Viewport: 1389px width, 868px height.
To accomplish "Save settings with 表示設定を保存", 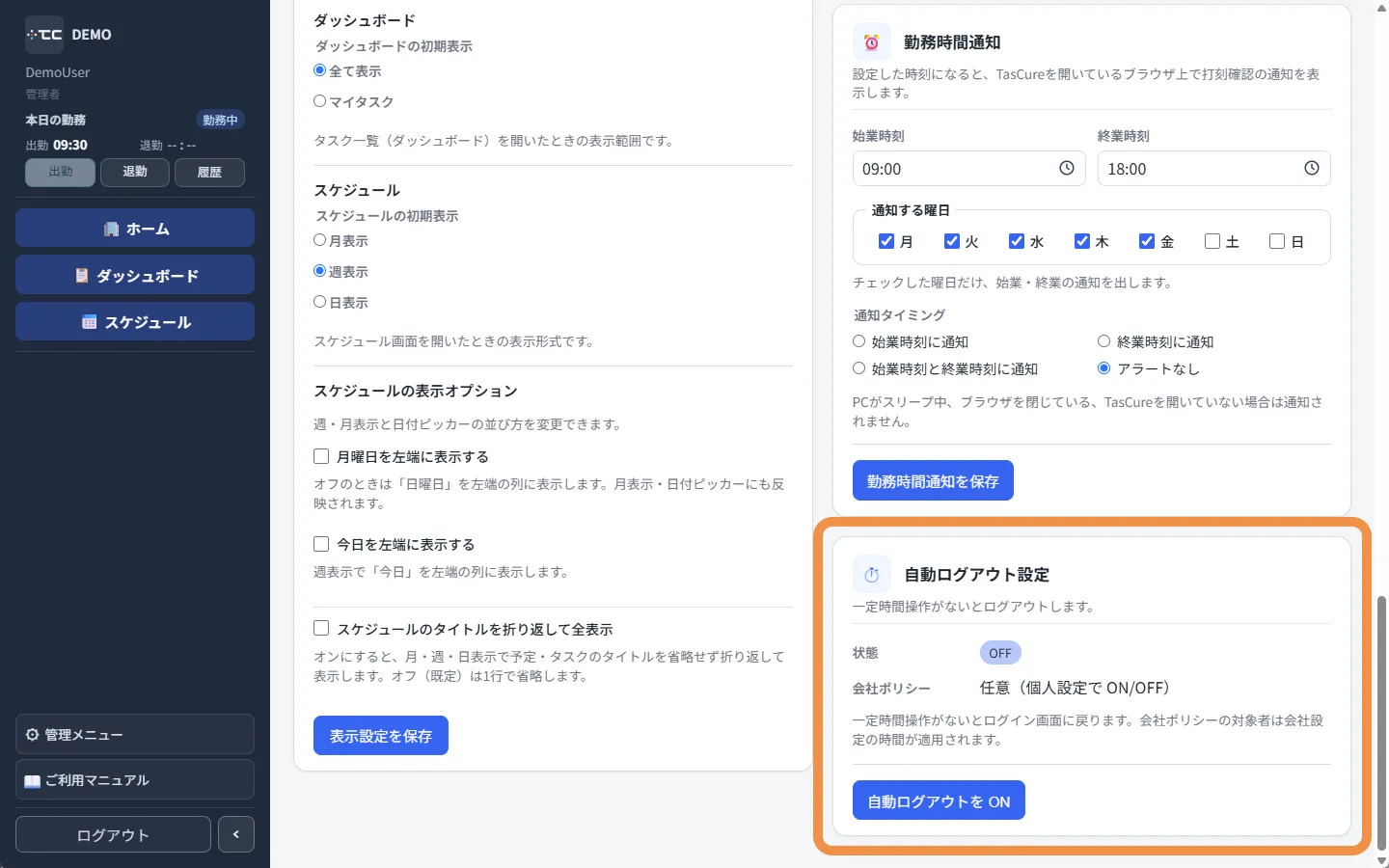I will click(x=381, y=736).
